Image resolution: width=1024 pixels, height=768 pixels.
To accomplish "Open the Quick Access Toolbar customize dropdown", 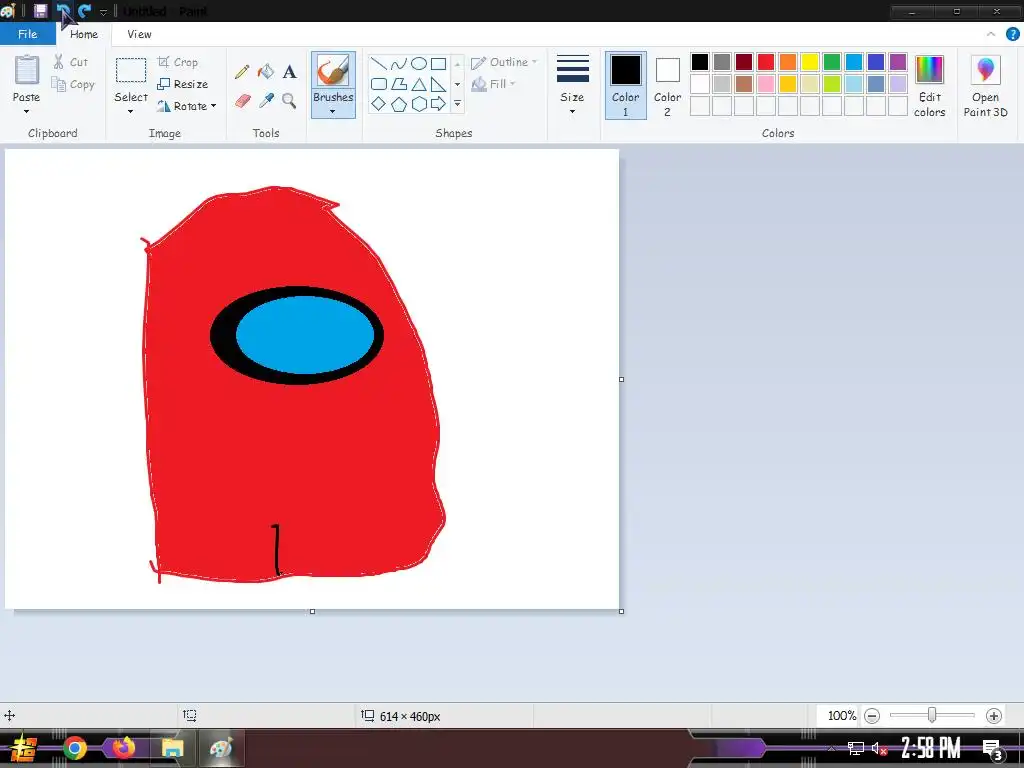I will [x=103, y=12].
